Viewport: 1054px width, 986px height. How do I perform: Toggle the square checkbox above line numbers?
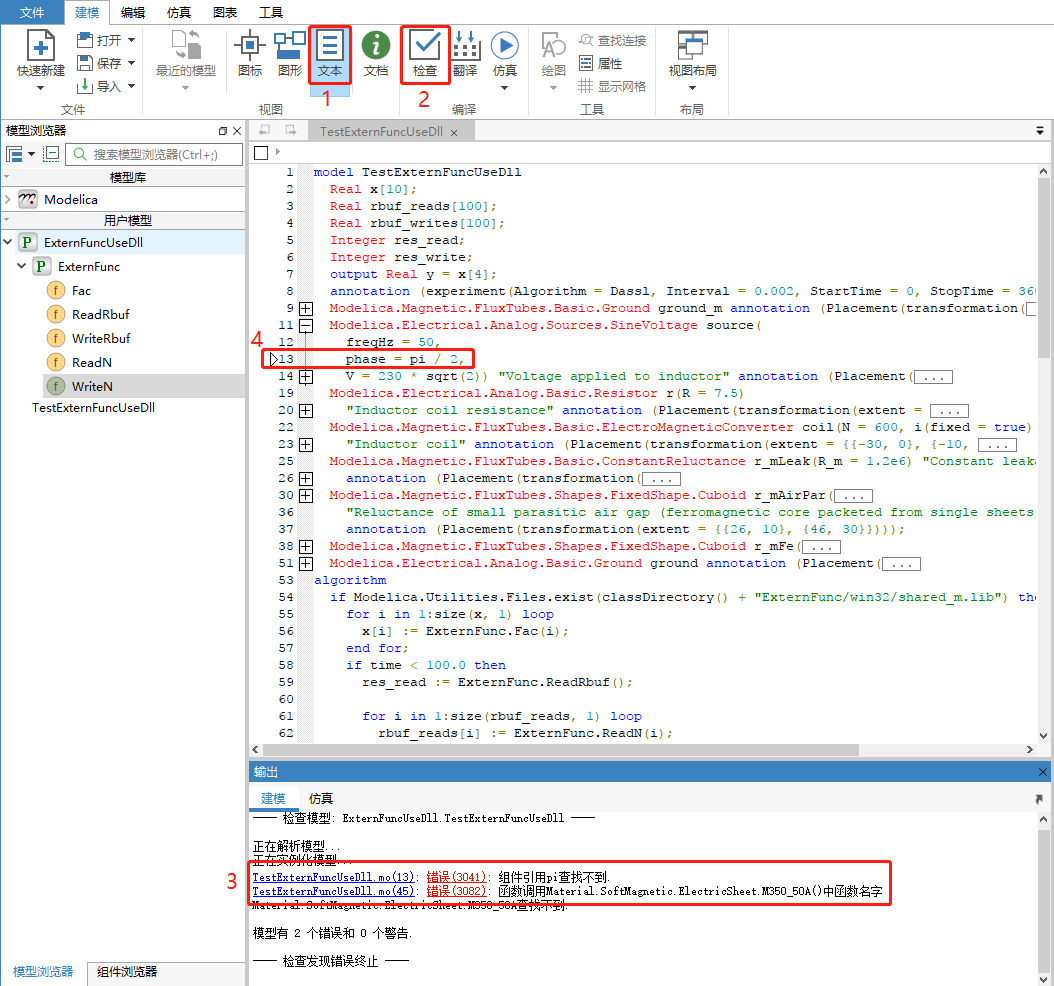[261, 153]
